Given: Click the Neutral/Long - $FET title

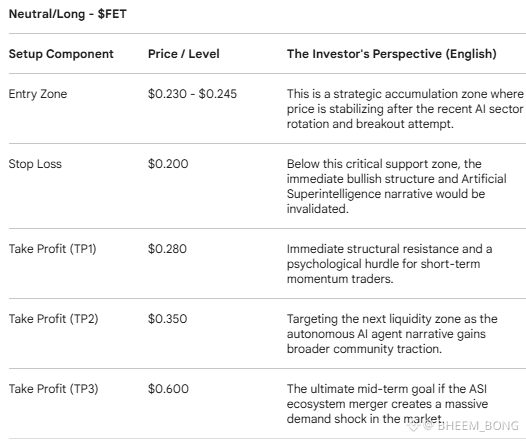Looking at the screenshot, I should click(67, 14).
